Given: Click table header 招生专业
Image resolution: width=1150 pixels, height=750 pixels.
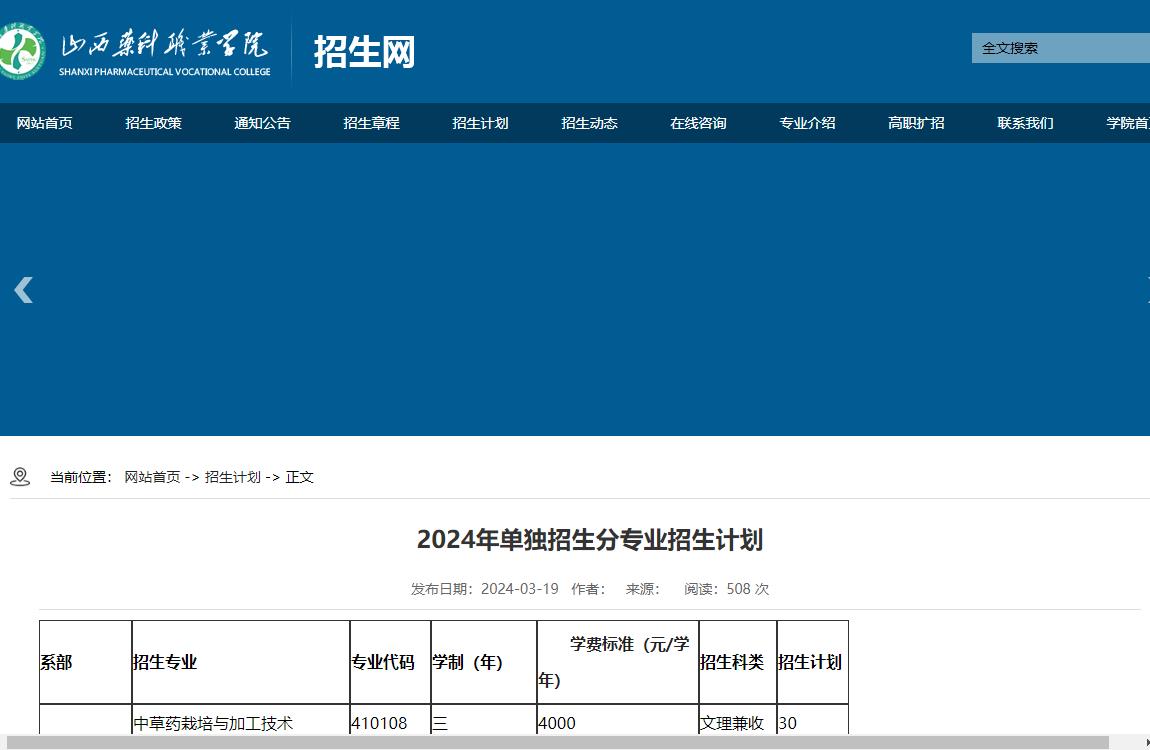Looking at the screenshot, I should [241, 662].
